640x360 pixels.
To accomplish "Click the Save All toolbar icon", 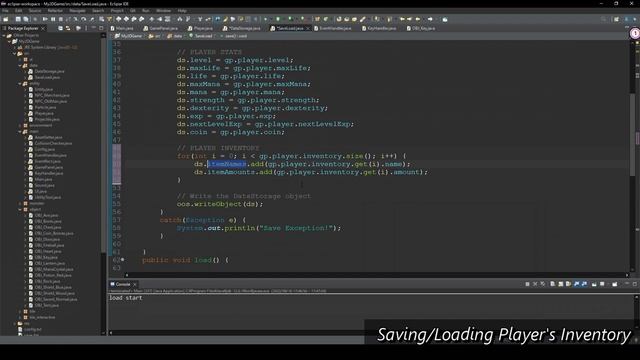I will pyautogui.click(x=26, y=19).
